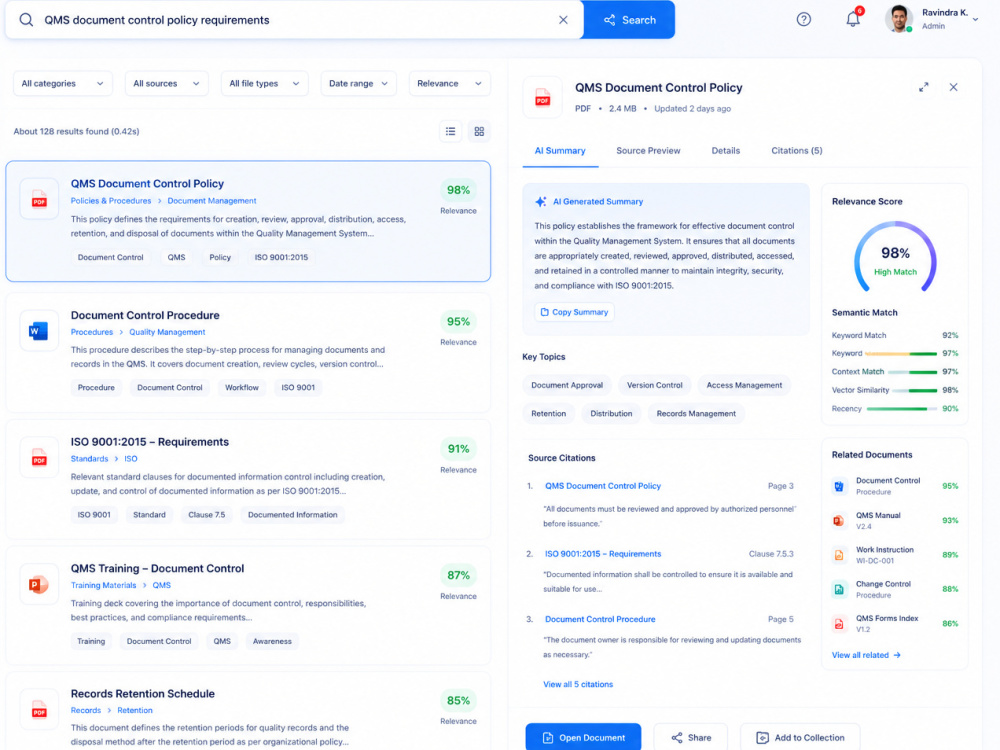
Task: Select Version Control key topic chip
Action: point(654,385)
